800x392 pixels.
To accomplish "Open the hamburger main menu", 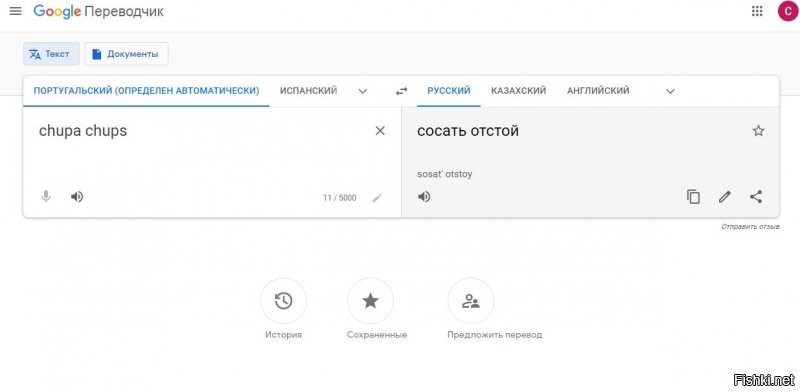I will click(x=16, y=11).
